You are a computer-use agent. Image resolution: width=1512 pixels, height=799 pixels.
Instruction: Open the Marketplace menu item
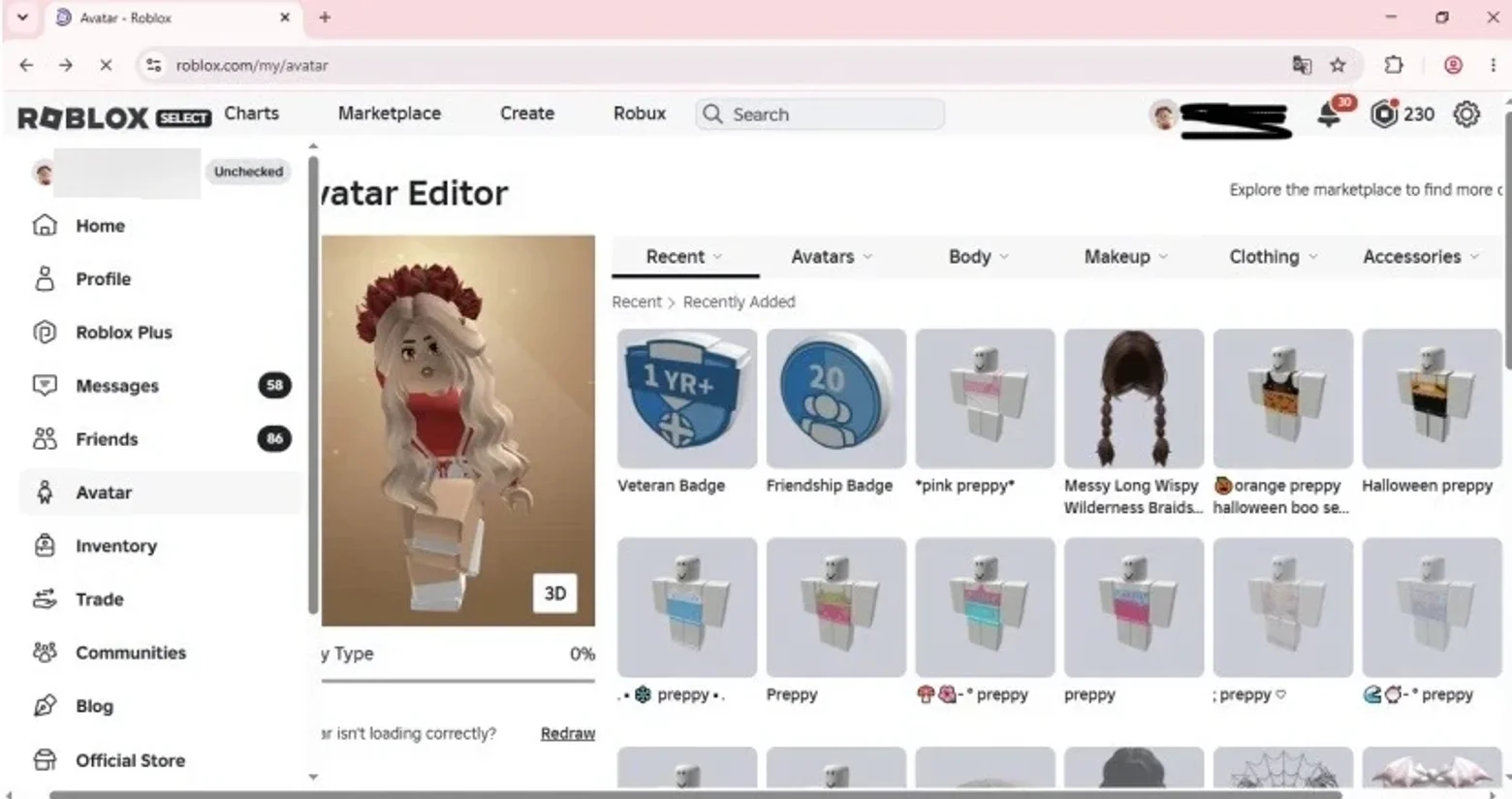point(390,113)
